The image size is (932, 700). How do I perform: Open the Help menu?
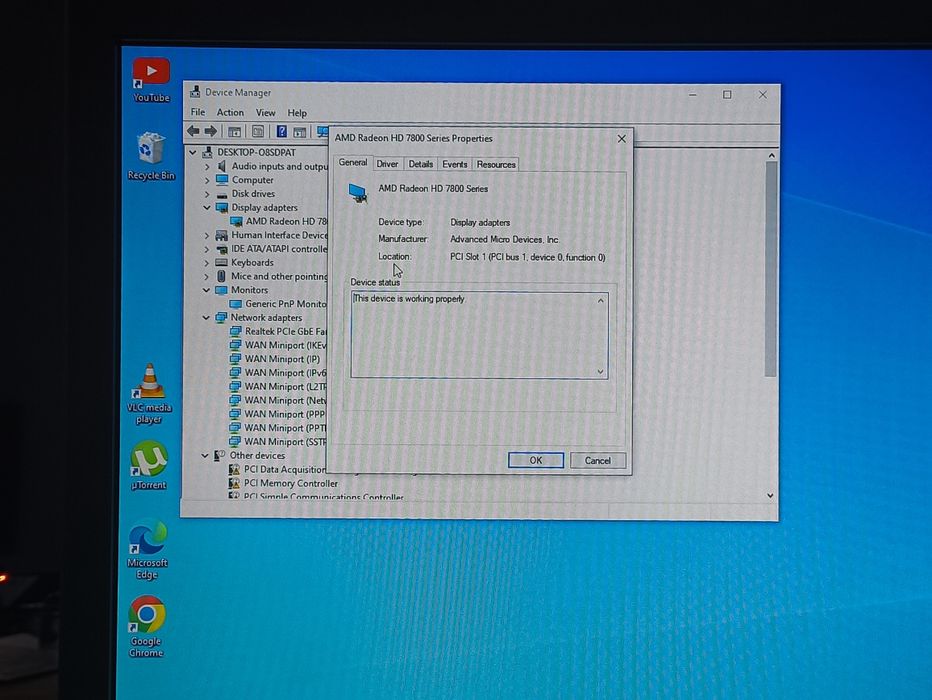click(297, 113)
